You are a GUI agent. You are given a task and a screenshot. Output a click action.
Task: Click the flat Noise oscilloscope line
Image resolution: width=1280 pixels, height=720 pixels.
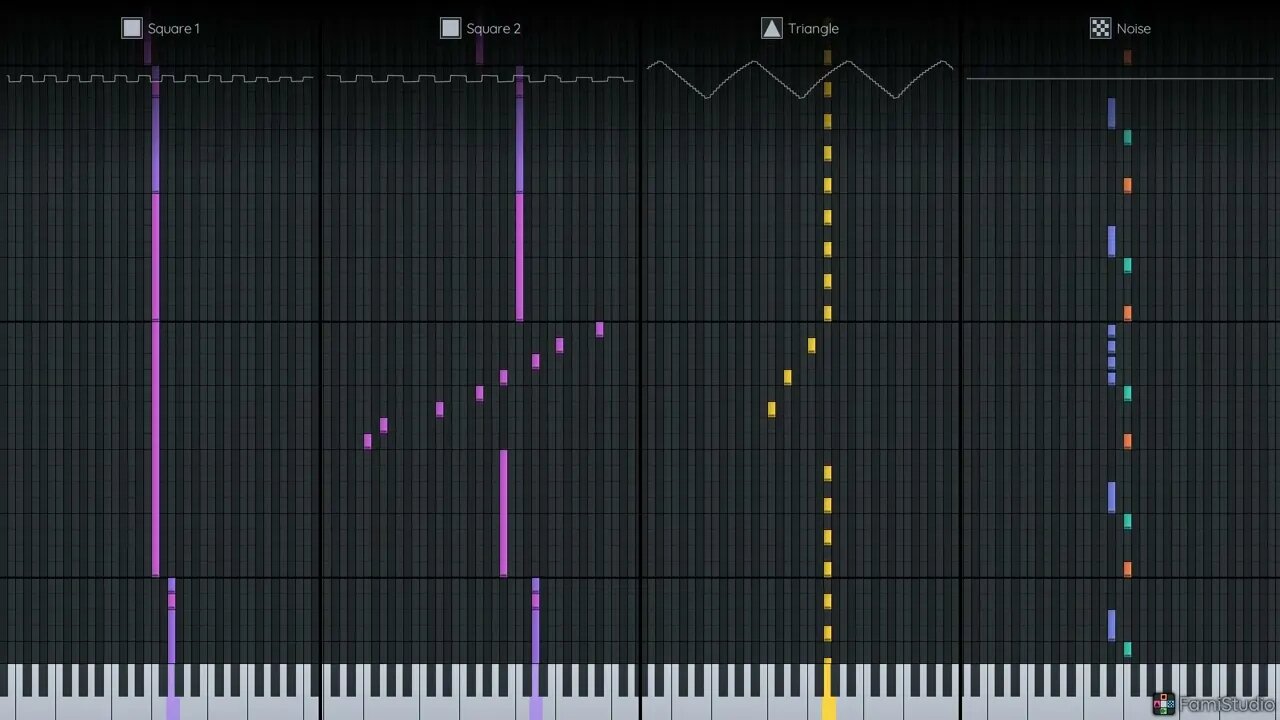[1120, 78]
